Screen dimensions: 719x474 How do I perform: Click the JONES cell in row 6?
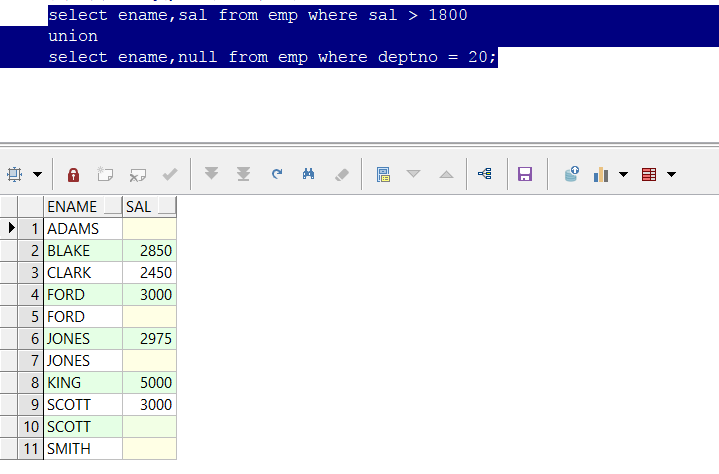(x=83, y=338)
